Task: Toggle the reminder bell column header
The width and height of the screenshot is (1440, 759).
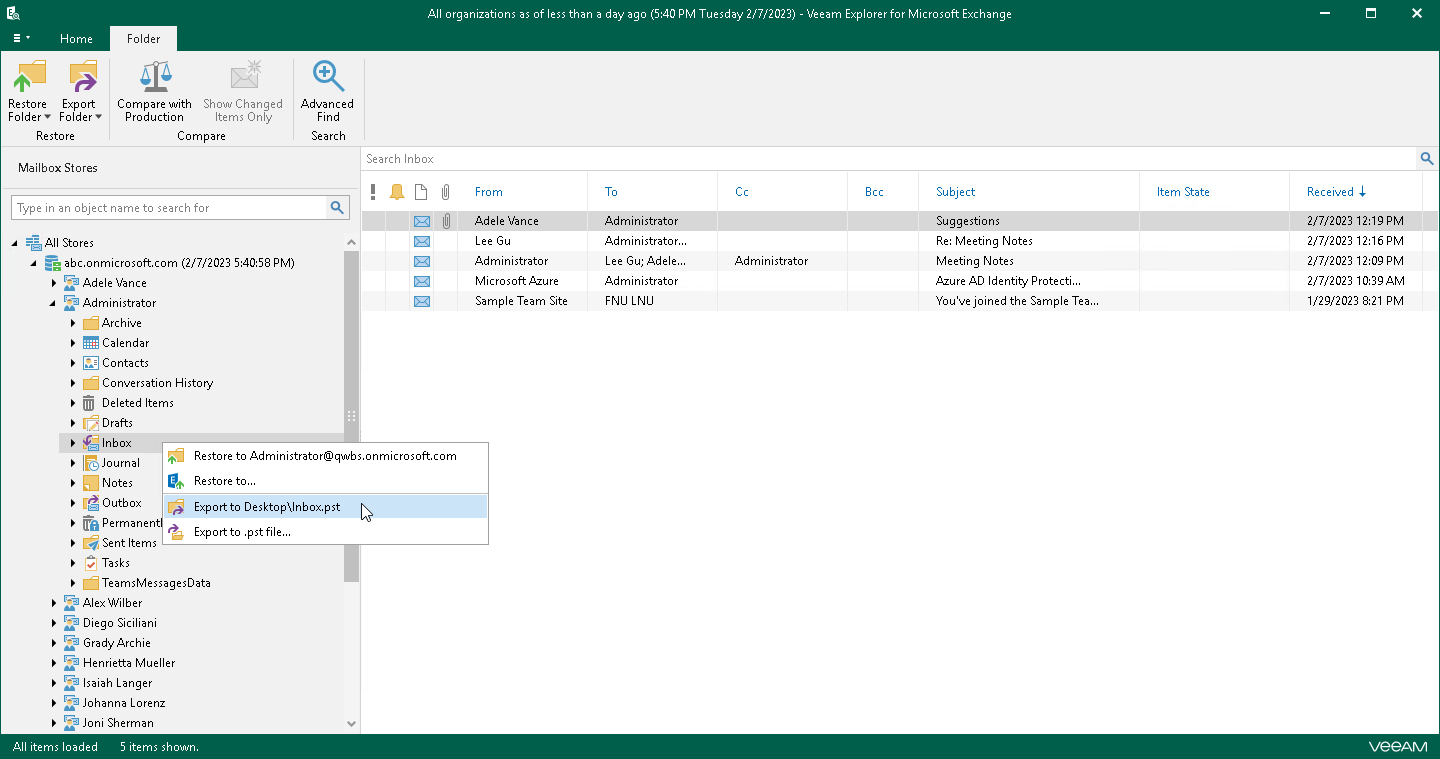Action: [397, 191]
